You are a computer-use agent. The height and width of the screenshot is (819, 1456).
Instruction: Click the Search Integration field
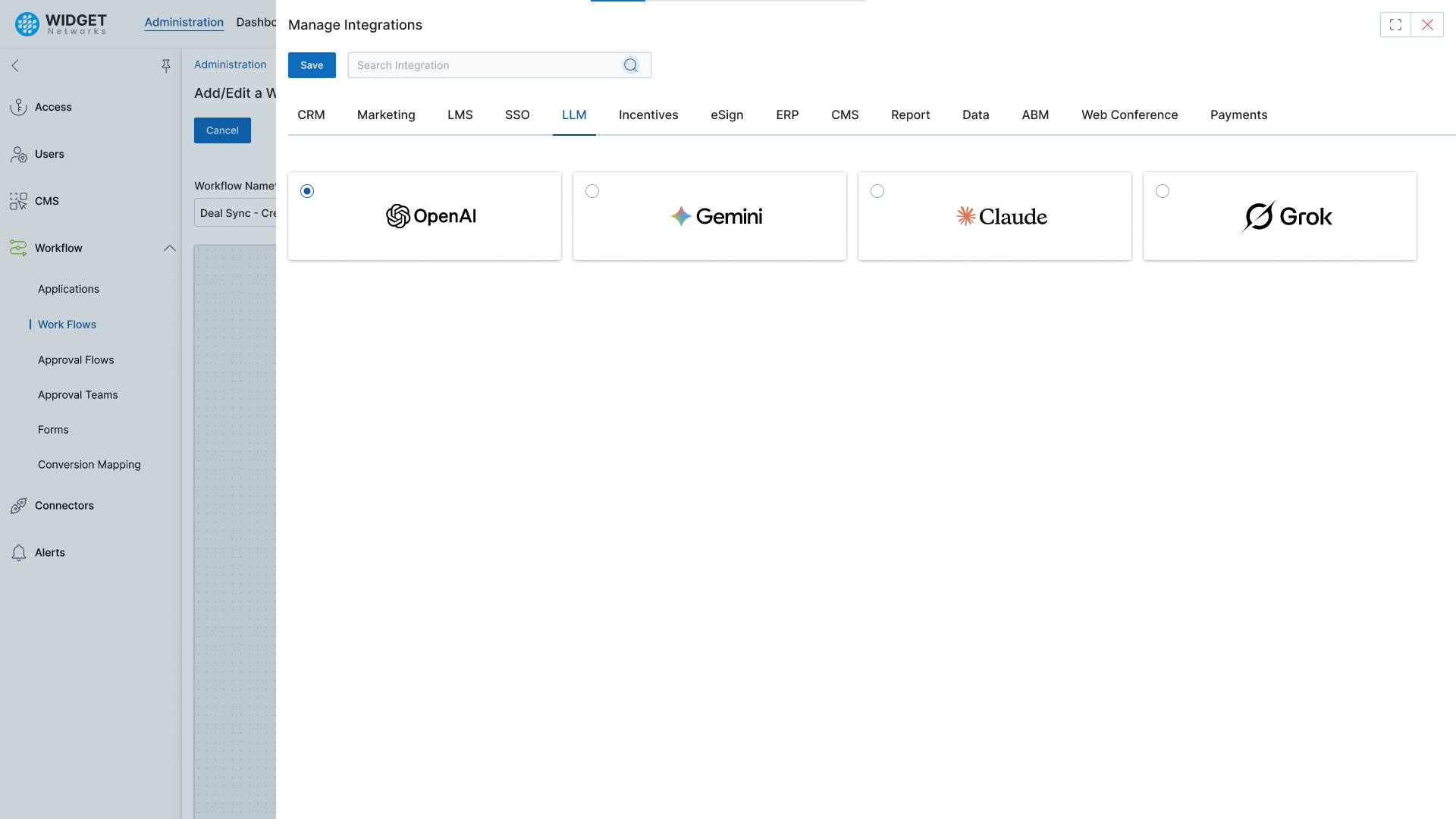point(500,65)
